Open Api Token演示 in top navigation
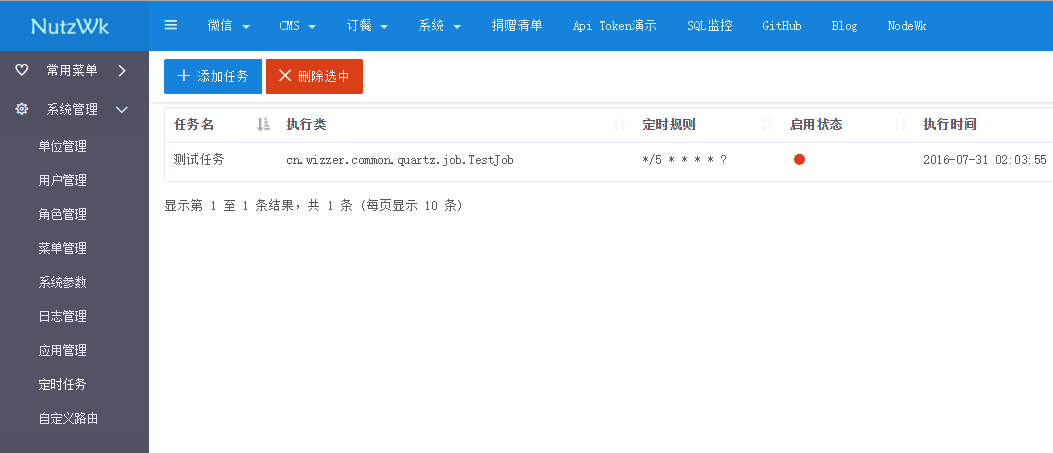Screen dimensions: 1053x453 (614, 26)
